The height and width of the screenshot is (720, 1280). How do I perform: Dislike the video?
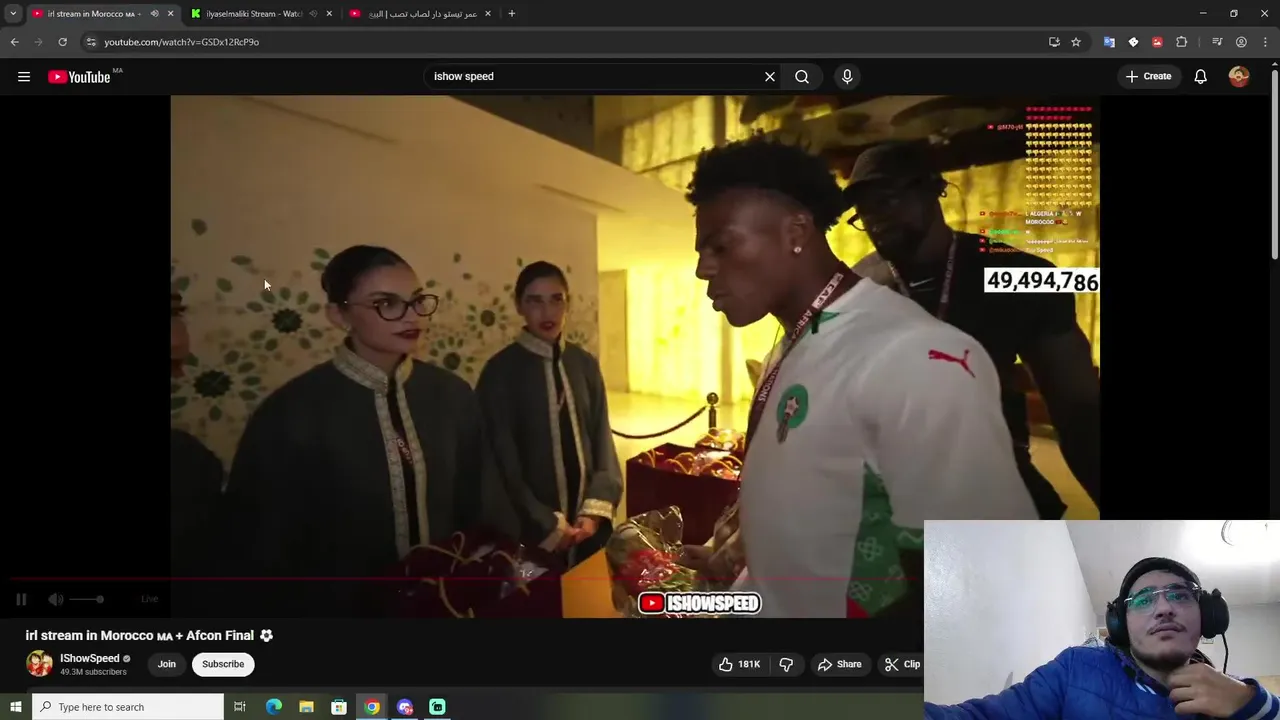point(786,664)
